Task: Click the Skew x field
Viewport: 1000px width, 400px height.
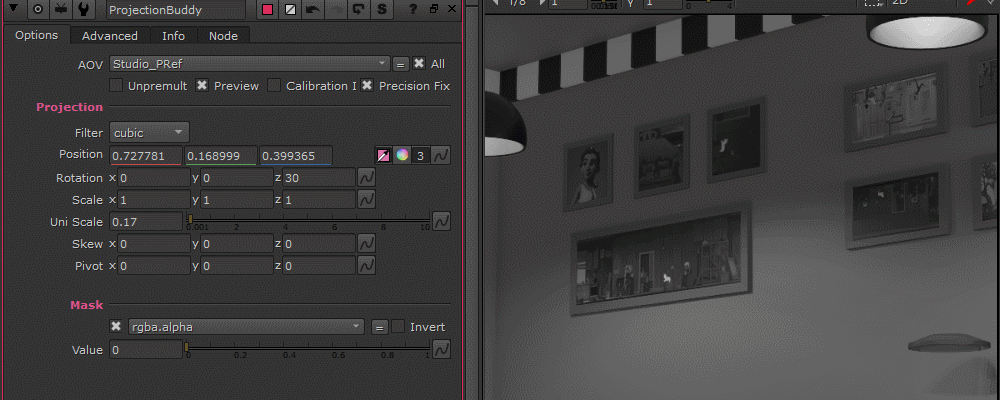Action: click(154, 244)
